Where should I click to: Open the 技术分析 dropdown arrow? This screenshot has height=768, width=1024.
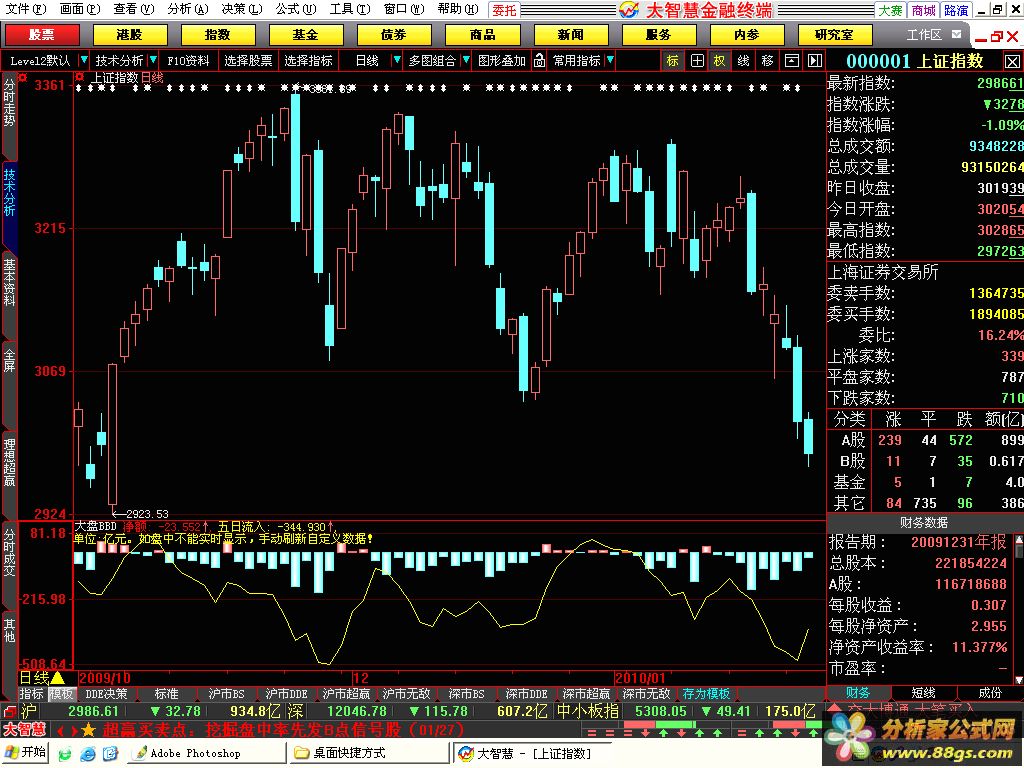[153, 60]
